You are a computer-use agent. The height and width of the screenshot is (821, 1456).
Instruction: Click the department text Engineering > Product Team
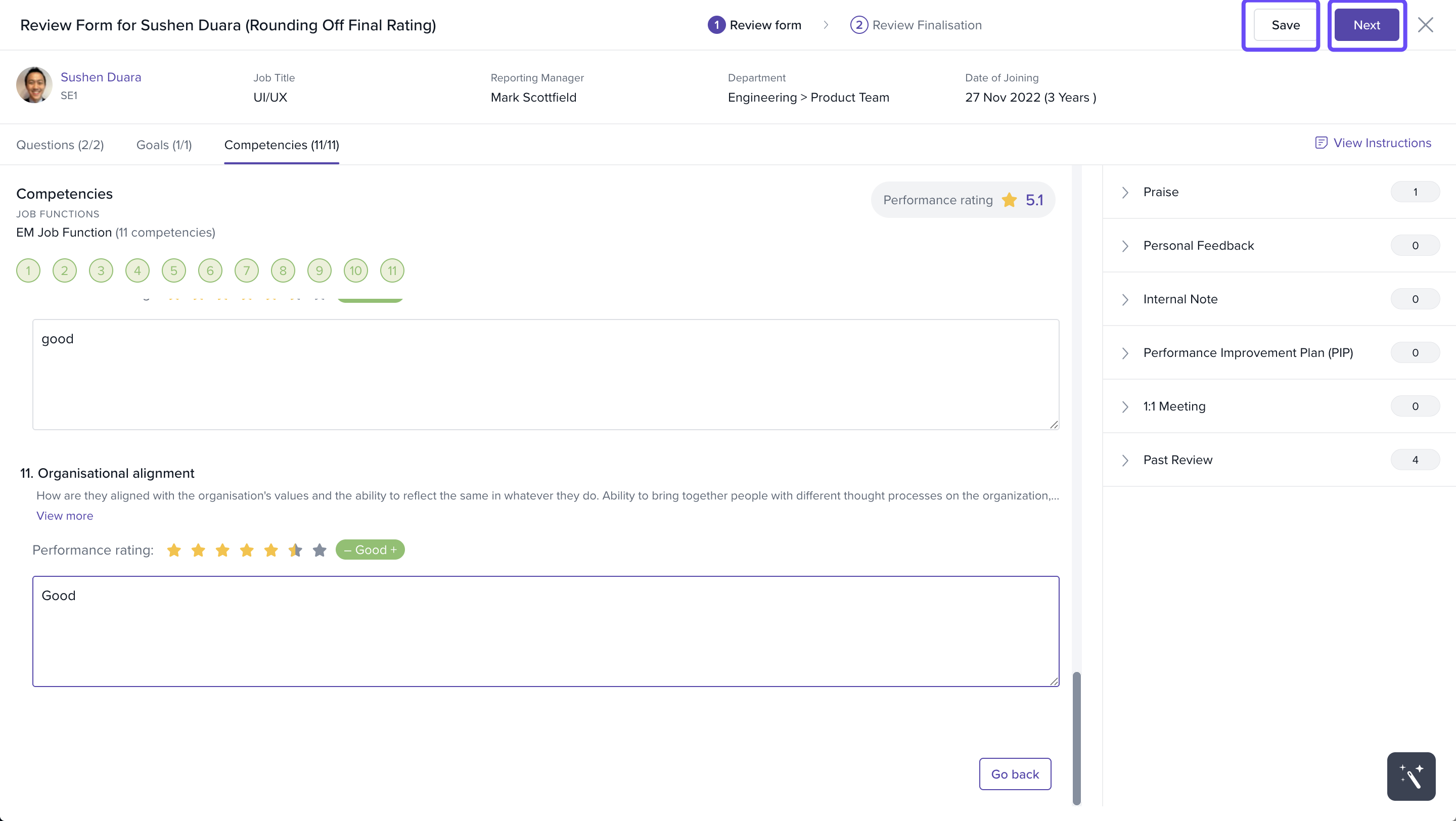(x=808, y=97)
